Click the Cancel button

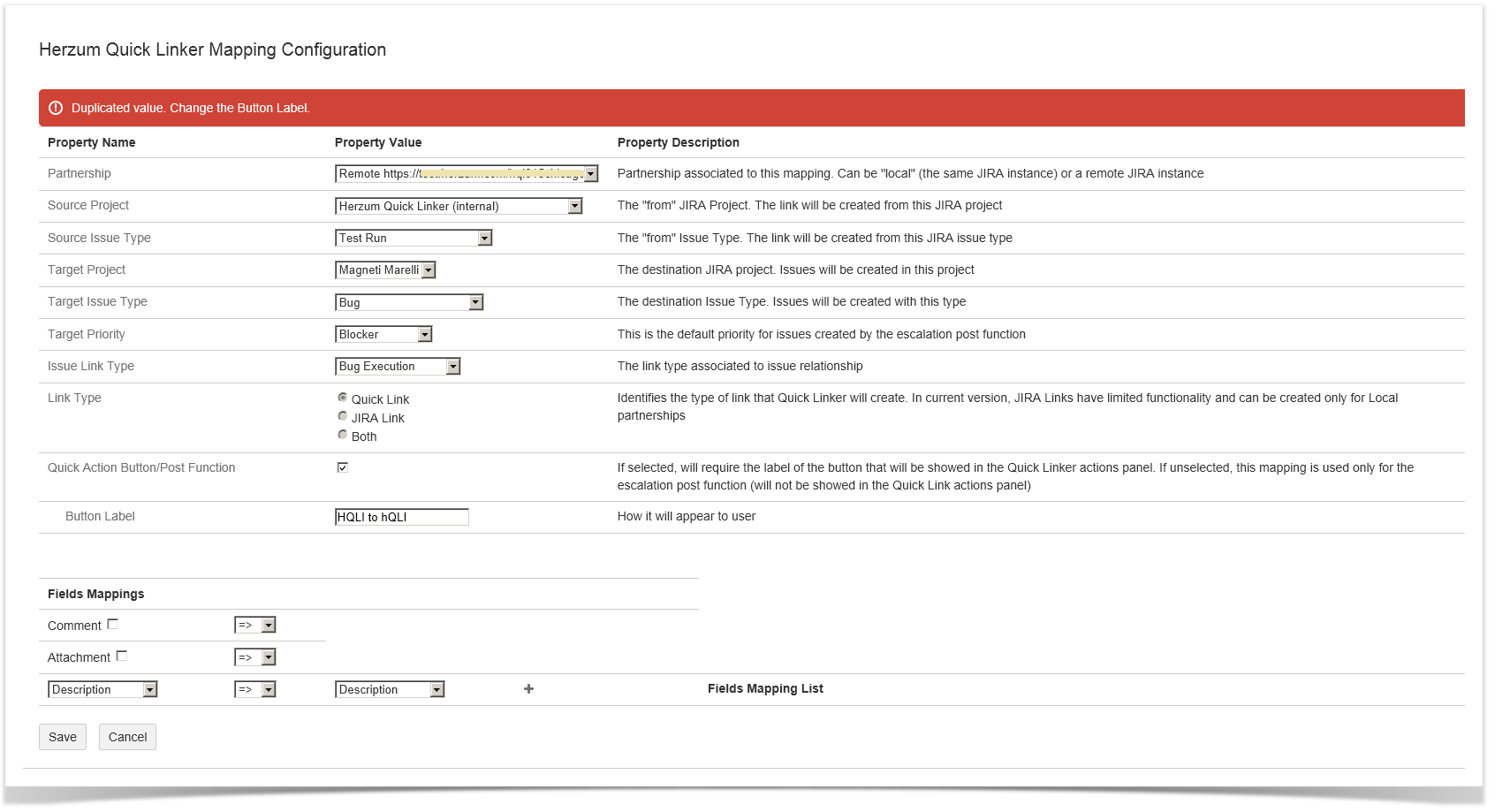pyautogui.click(x=127, y=737)
